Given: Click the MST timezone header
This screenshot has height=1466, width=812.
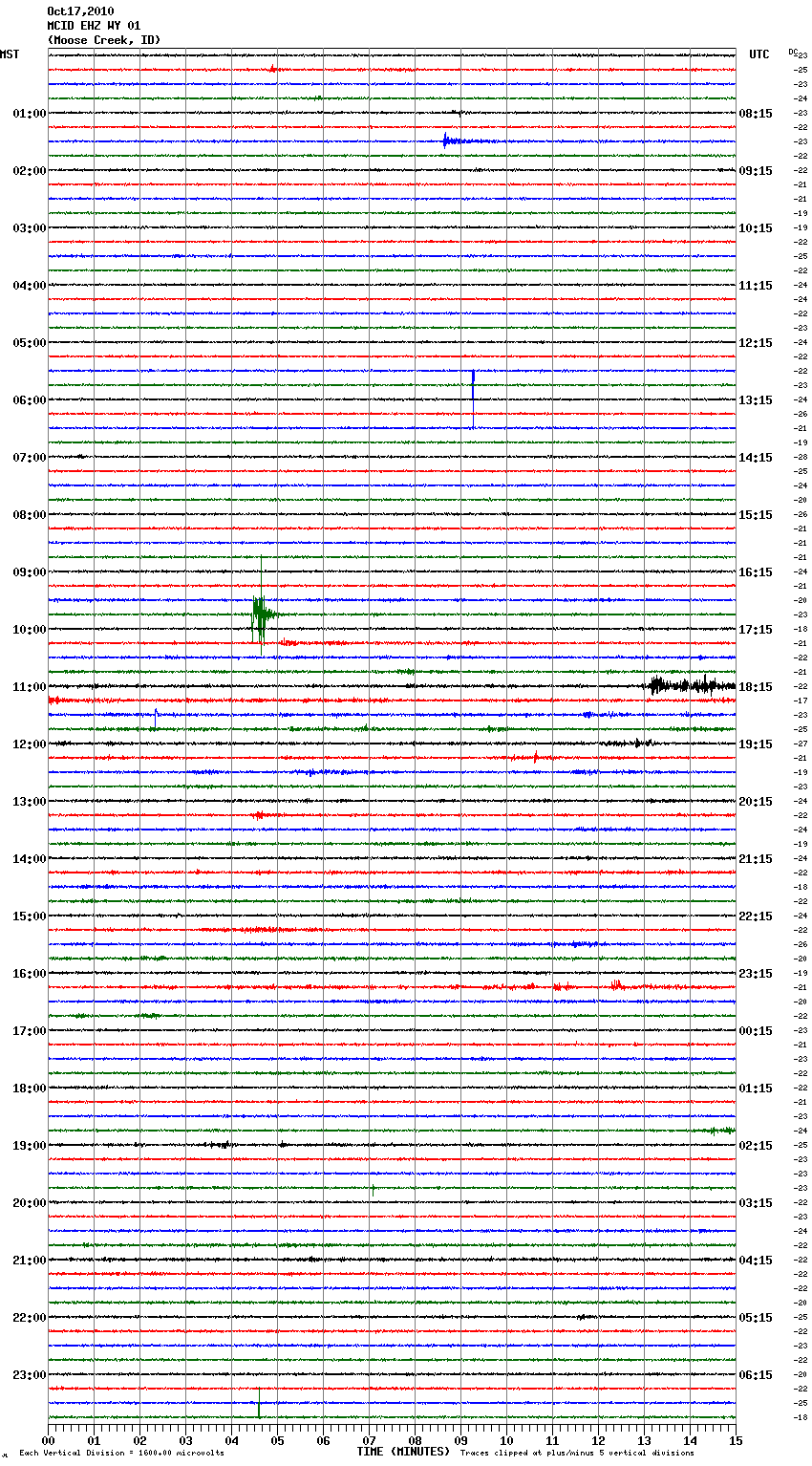Looking at the screenshot, I should [10, 54].
